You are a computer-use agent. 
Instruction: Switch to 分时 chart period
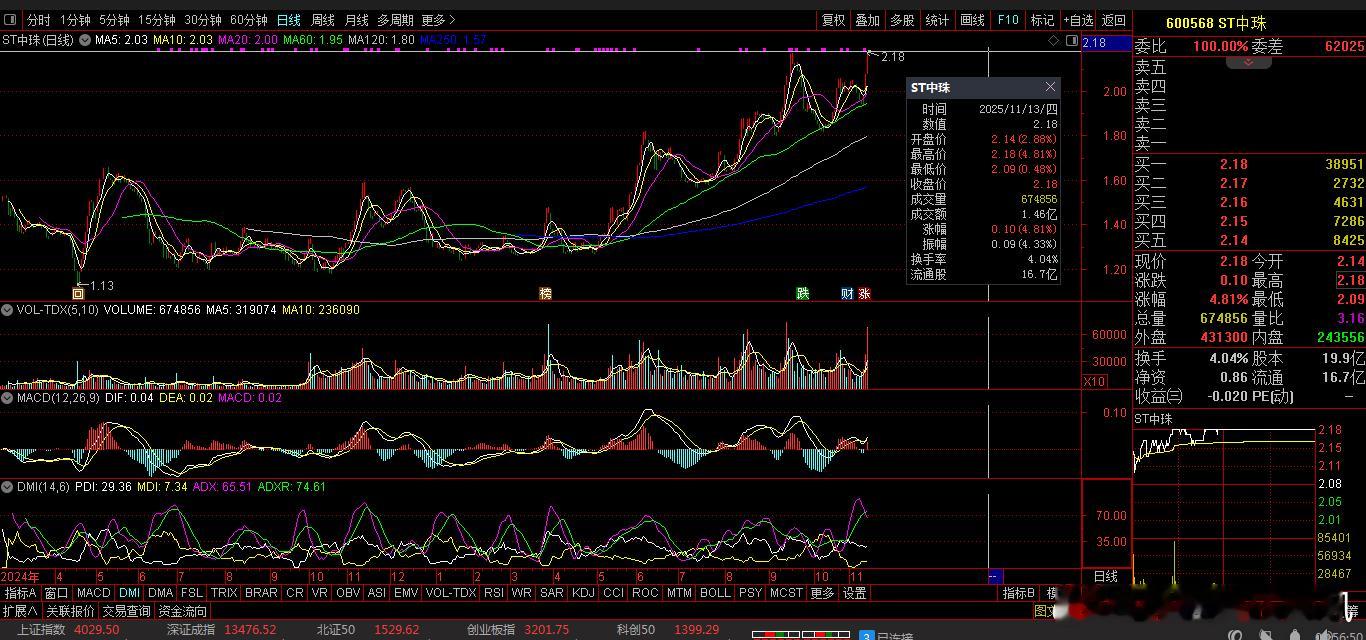point(38,20)
